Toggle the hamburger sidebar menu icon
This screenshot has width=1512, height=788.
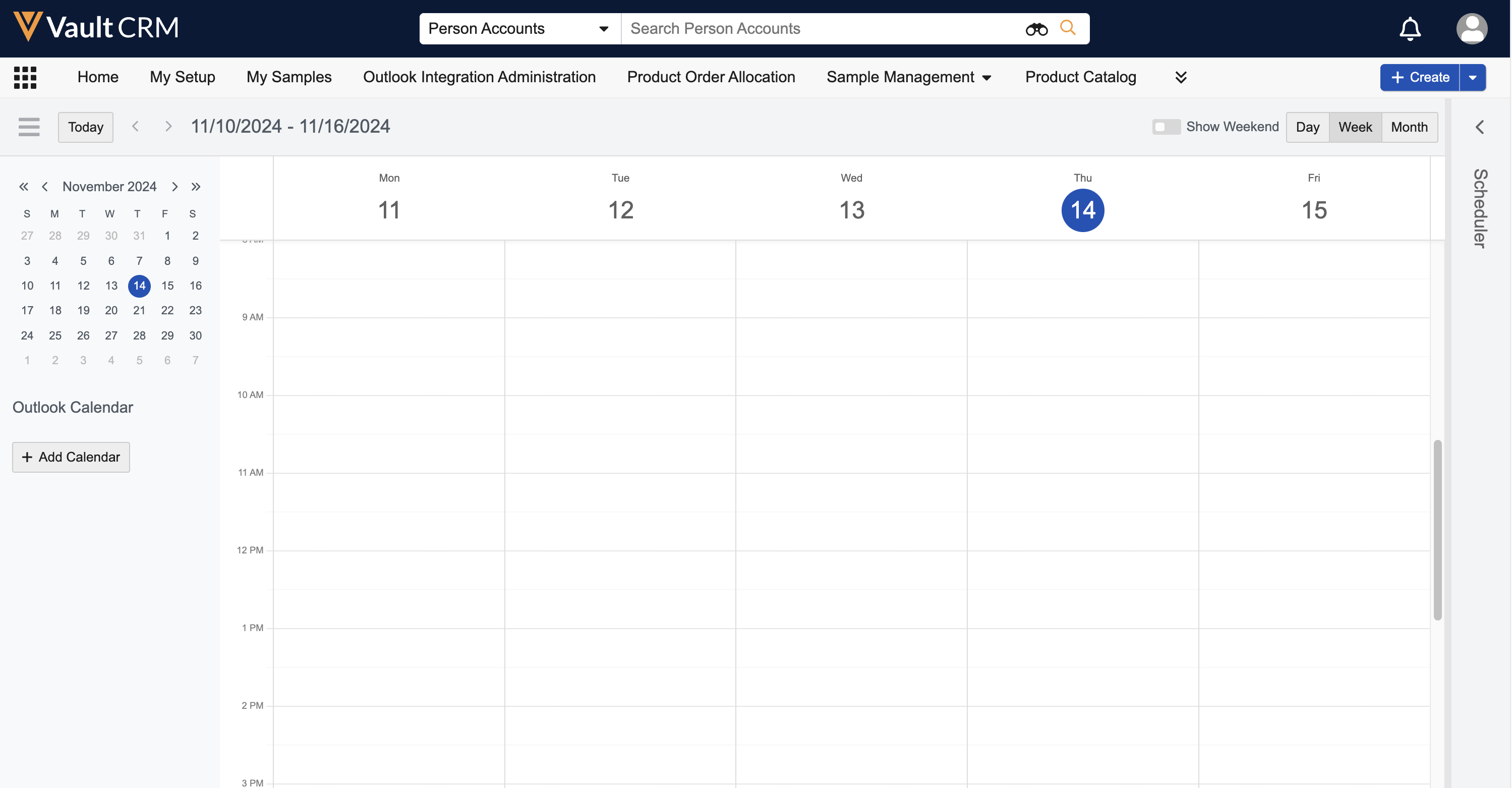[29, 127]
